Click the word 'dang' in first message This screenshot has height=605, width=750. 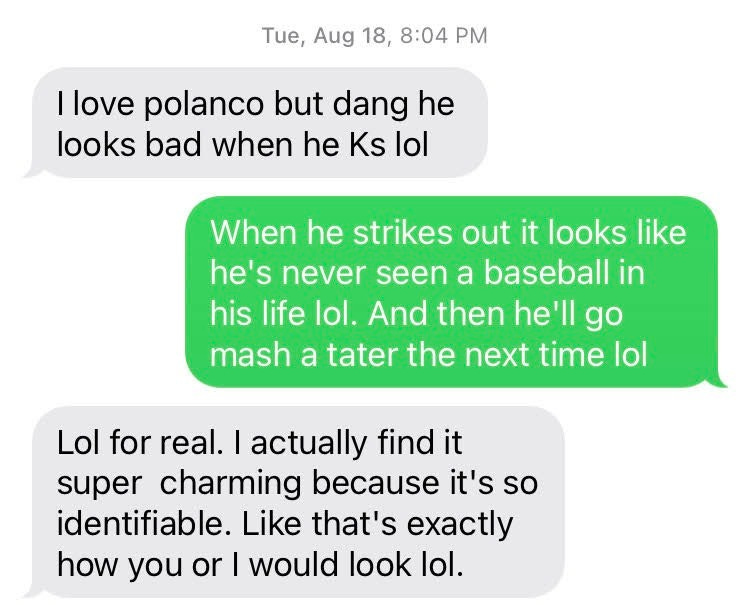pyautogui.click(x=370, y=104)
